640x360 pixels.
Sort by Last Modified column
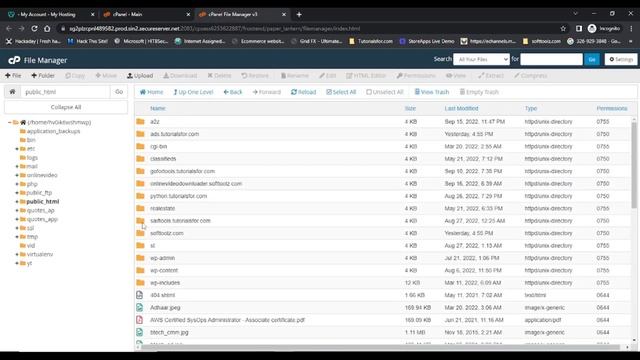461,108
